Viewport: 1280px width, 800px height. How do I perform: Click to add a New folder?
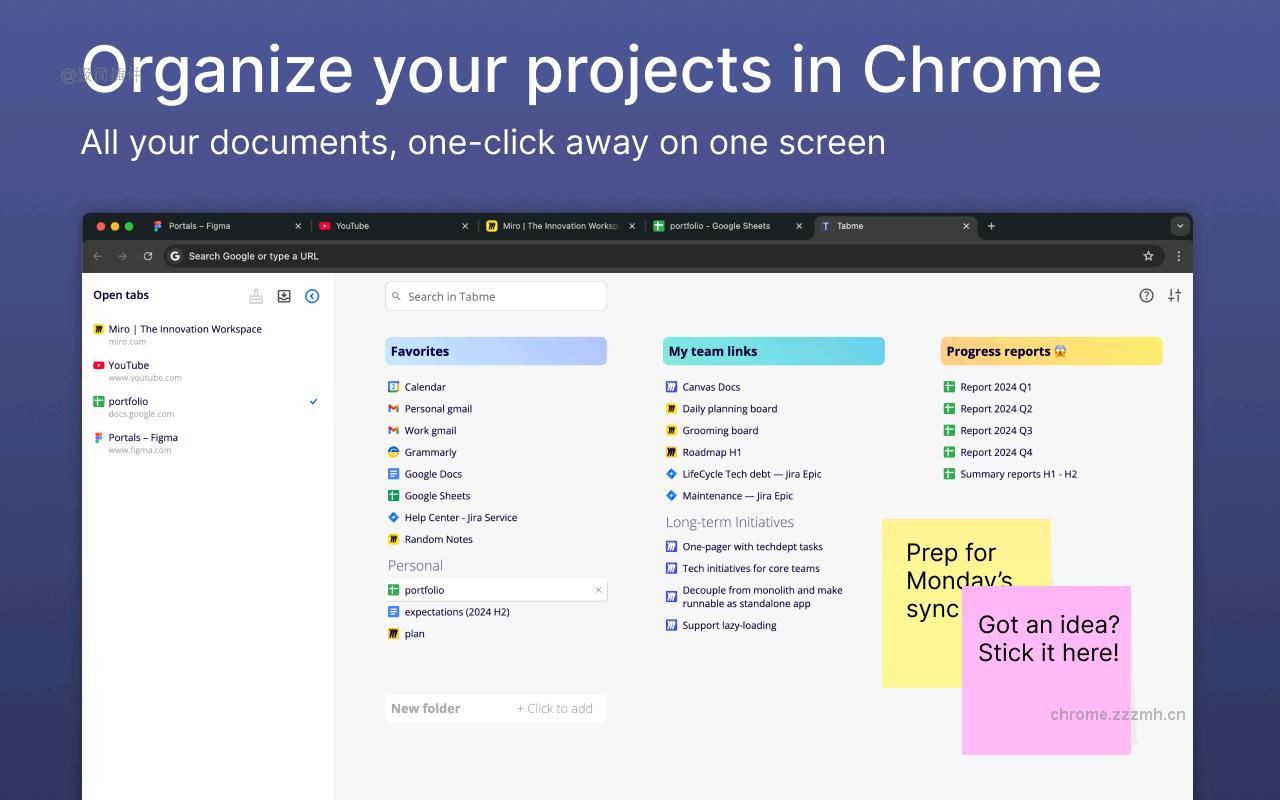pyautogui.click(x=496, y=708)
